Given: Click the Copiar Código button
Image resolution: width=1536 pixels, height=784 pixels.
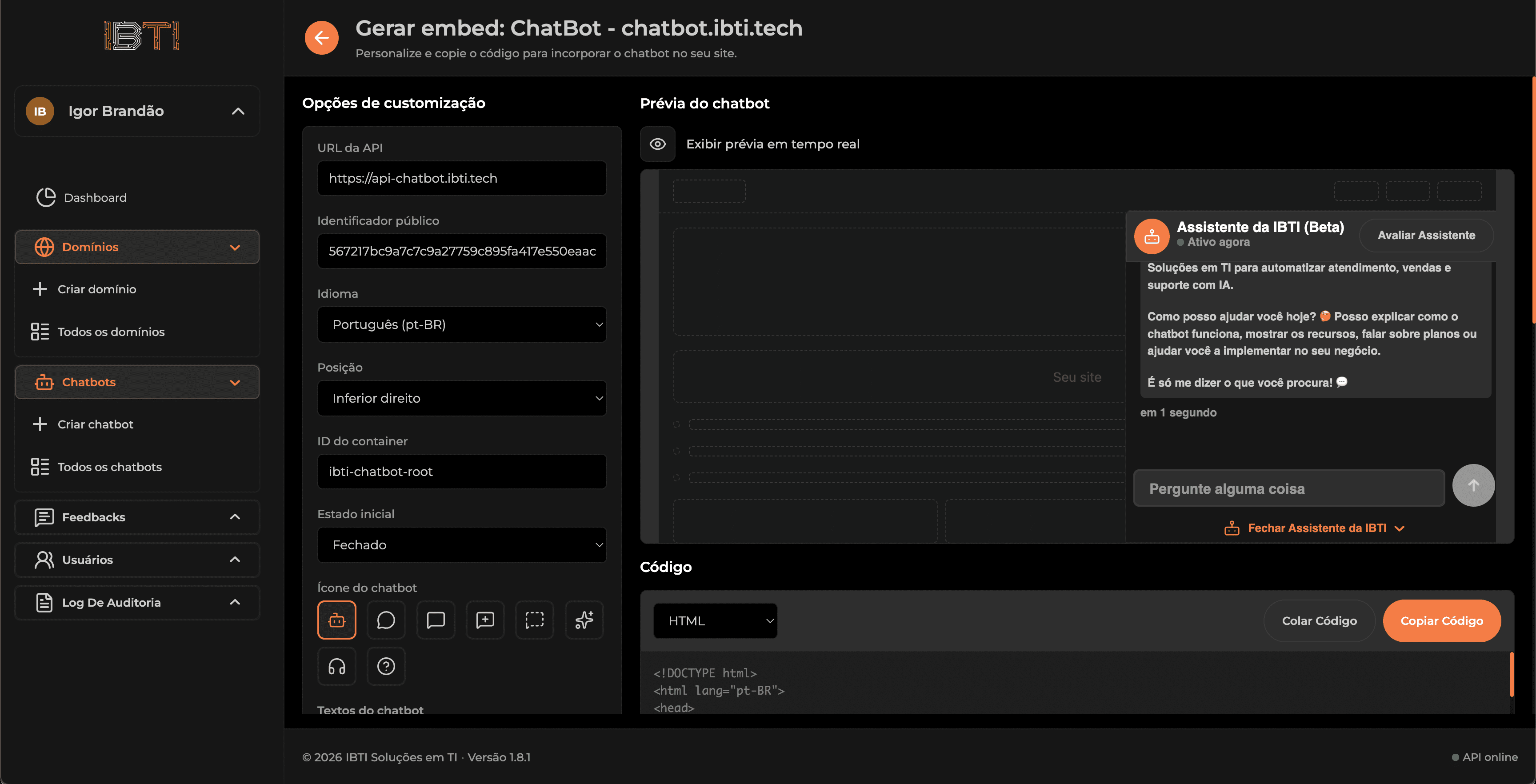Looking at the screenshot, I should coord(1442,620).
